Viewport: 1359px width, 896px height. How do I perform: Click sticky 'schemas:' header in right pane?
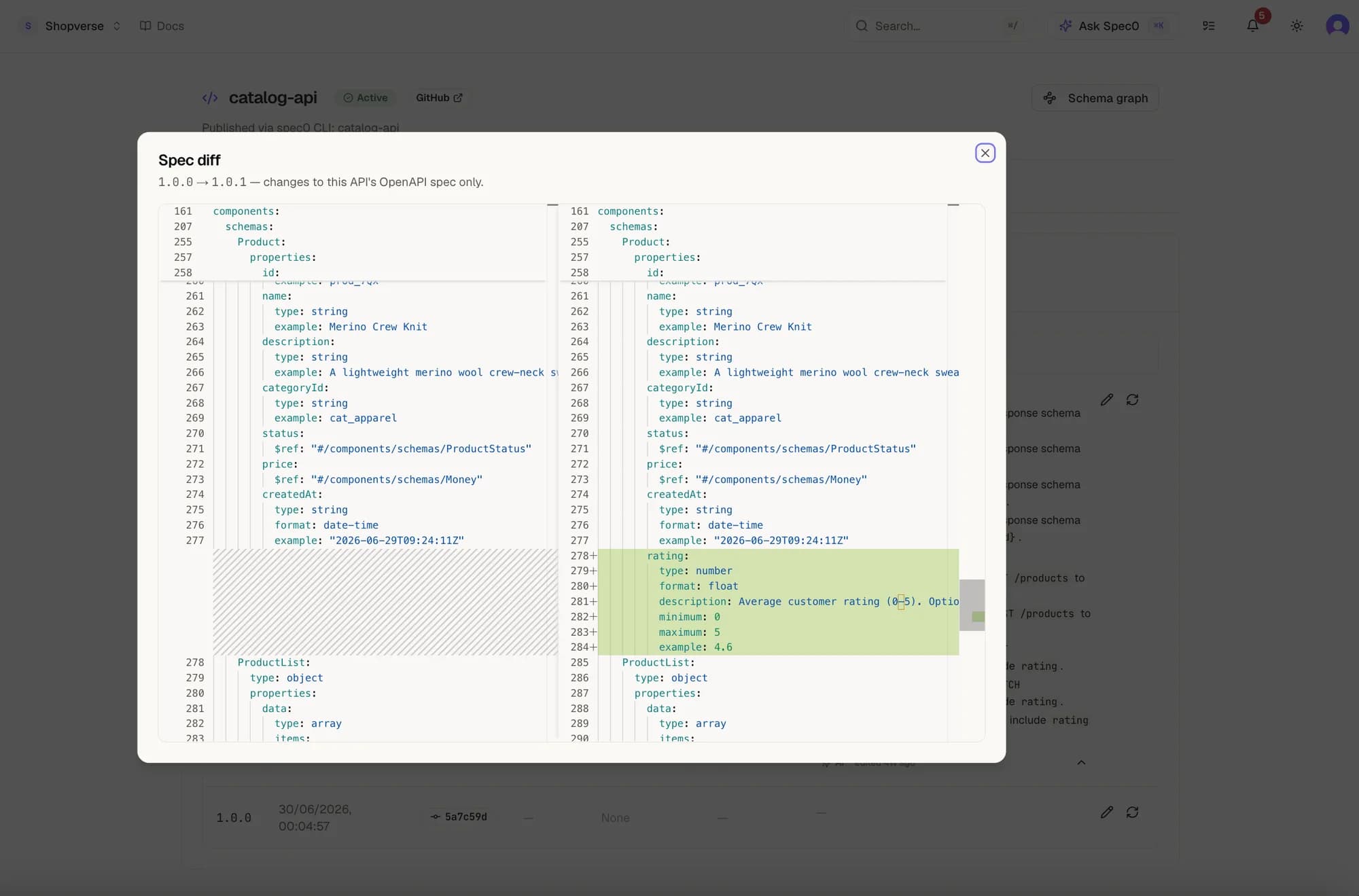tap(633, 227)
